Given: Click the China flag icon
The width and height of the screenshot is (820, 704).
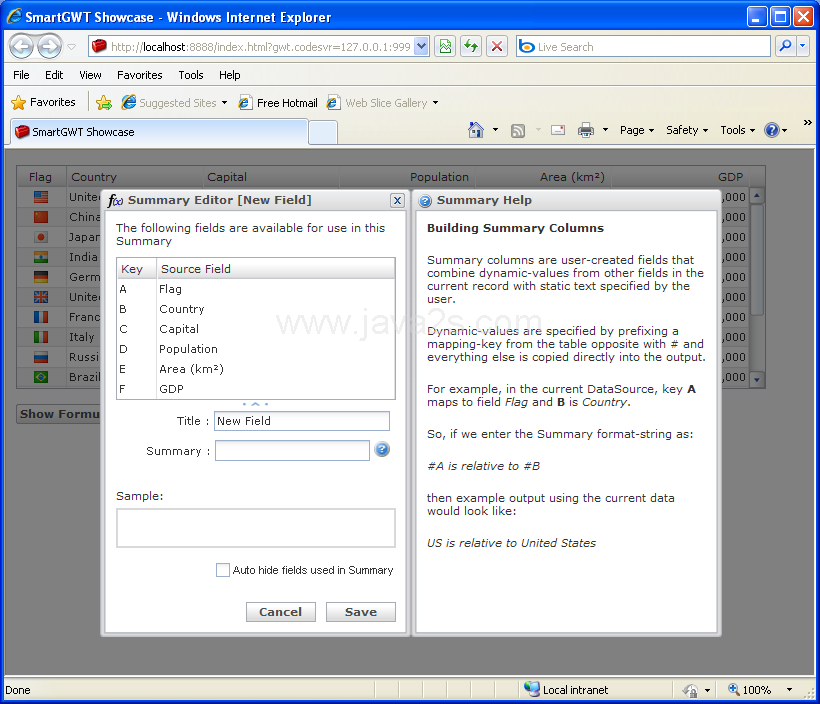Looking at the screenshot, I should click(x=41, y=217).
